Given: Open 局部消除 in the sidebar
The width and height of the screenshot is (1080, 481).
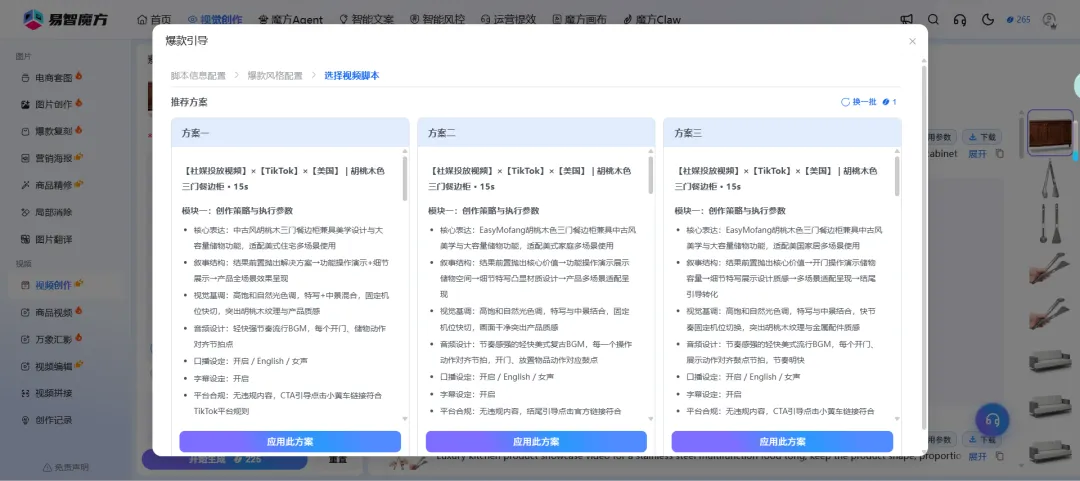Looking at the screenshot, I should pyautogui.click(x=53, y=212).
